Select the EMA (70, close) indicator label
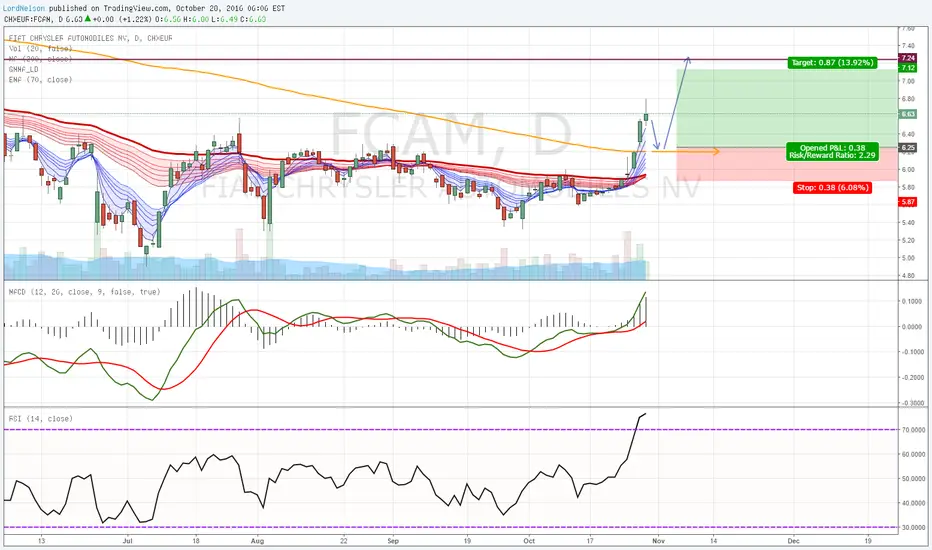 coord(40,80)
